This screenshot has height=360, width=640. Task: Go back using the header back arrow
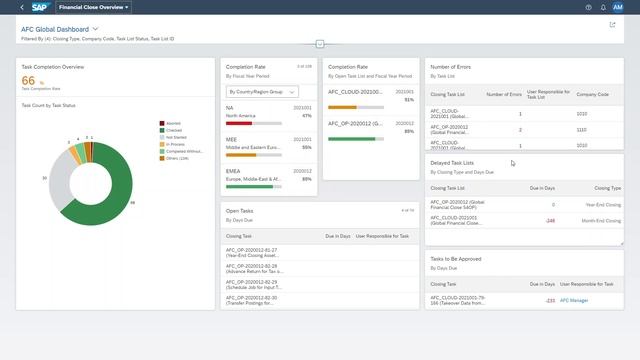22,7
